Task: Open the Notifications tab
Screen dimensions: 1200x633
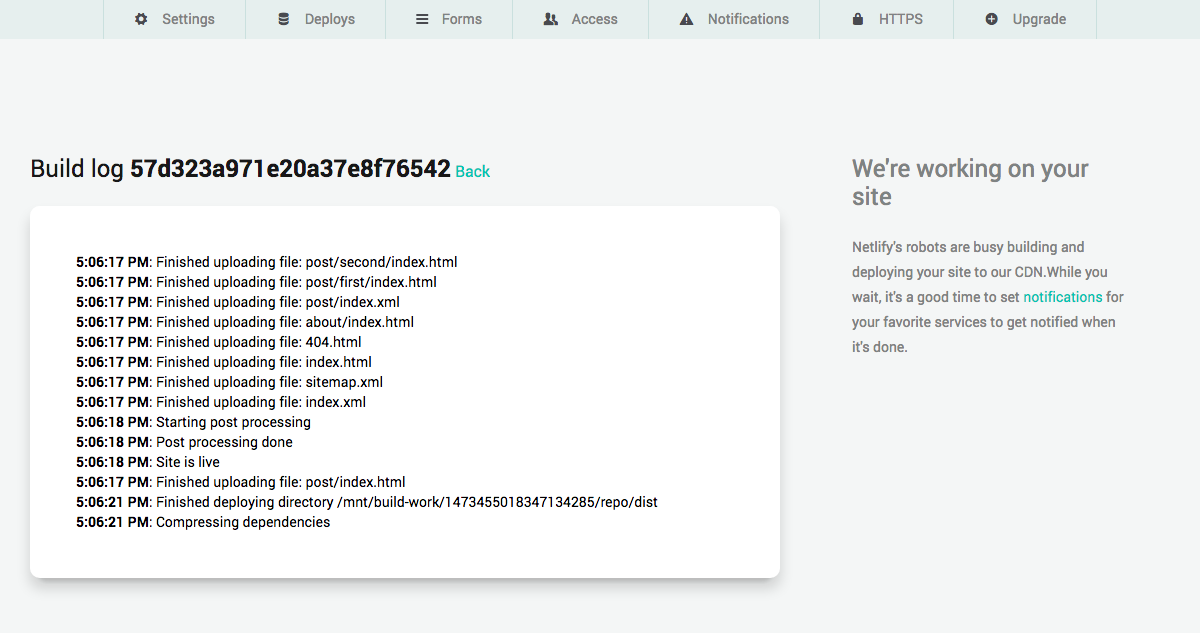Action: (748, 19)
